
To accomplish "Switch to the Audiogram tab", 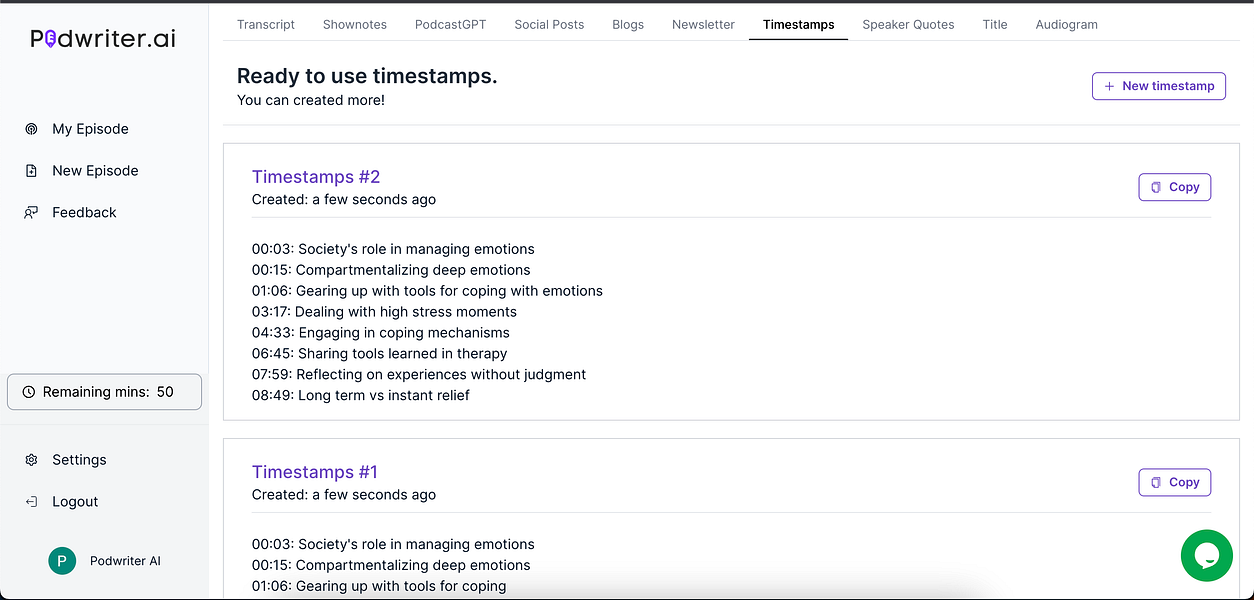I will click(1066, 24).
